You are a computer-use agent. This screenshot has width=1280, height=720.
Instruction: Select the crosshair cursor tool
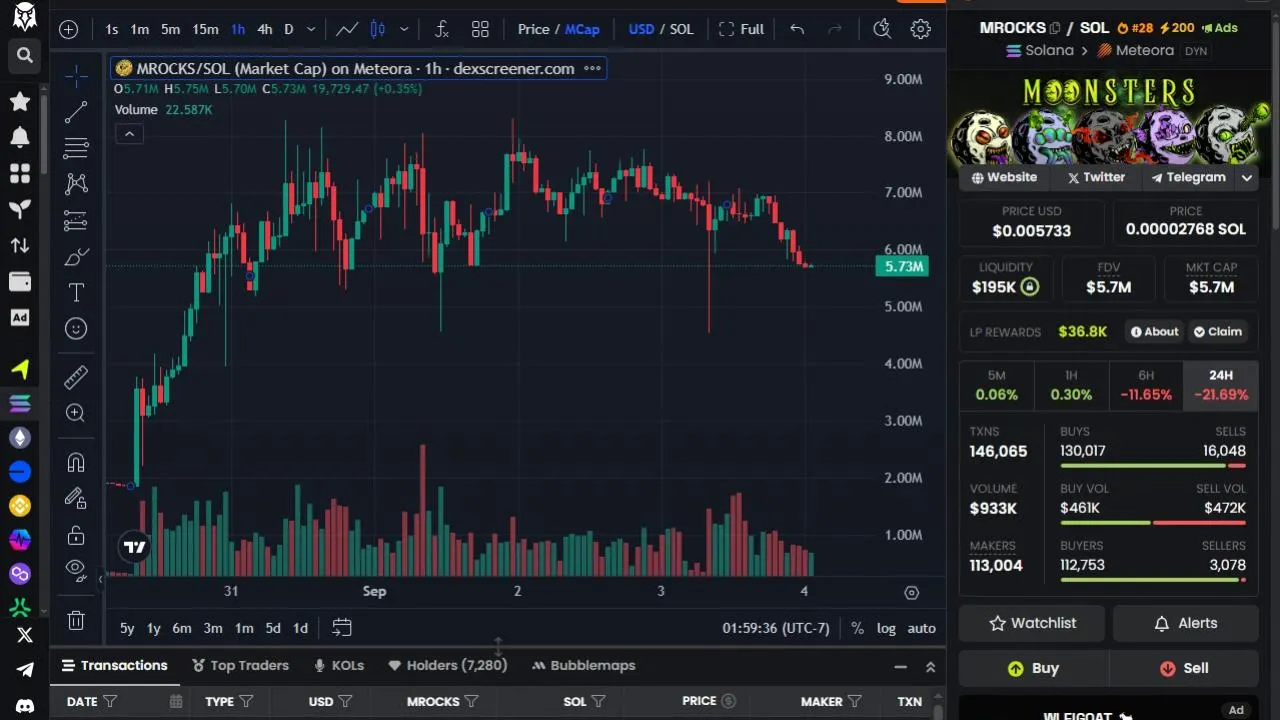point(76,75)
